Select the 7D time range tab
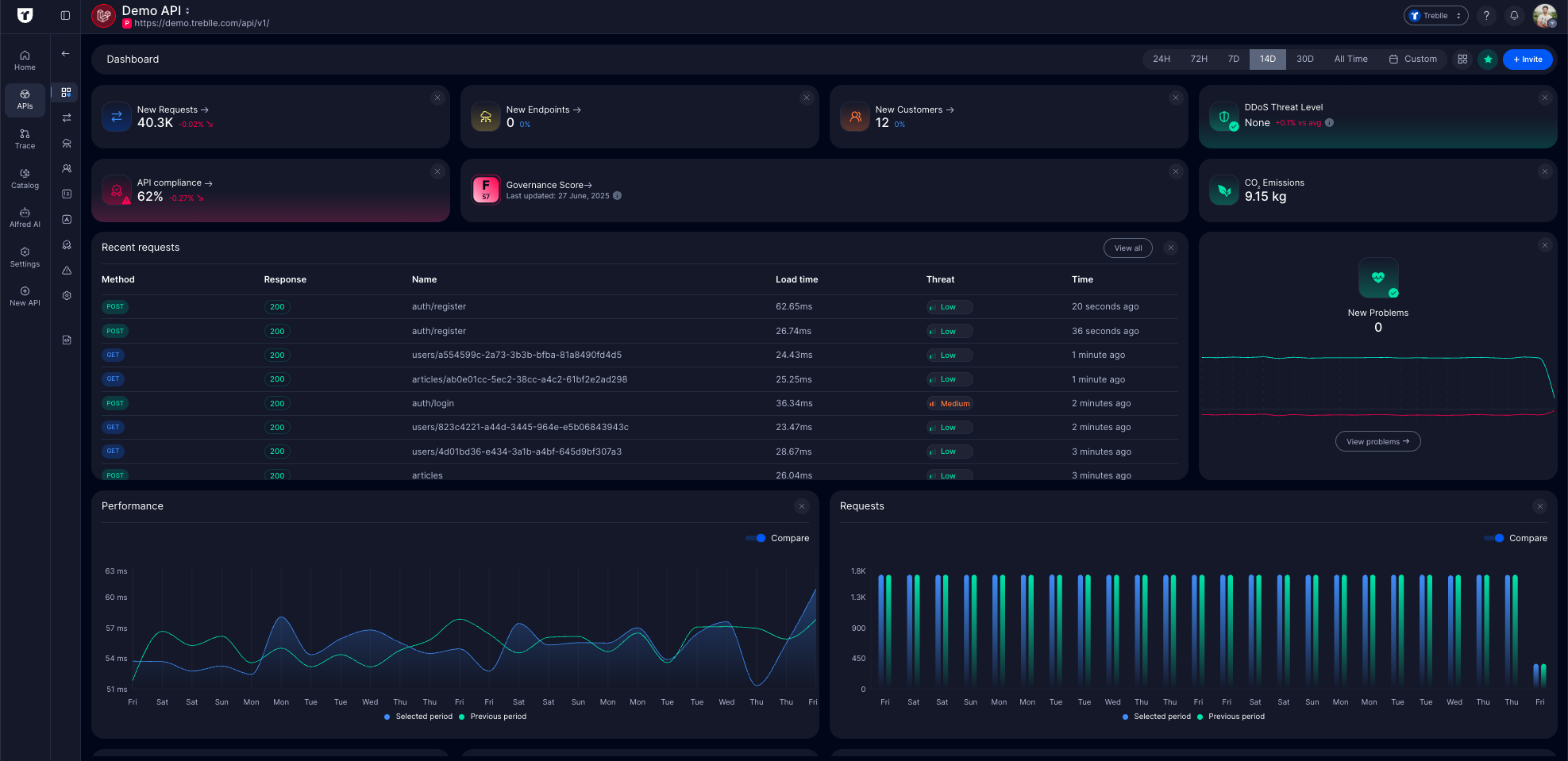Screen dimensions: 1568x761 pos(1233,60)
